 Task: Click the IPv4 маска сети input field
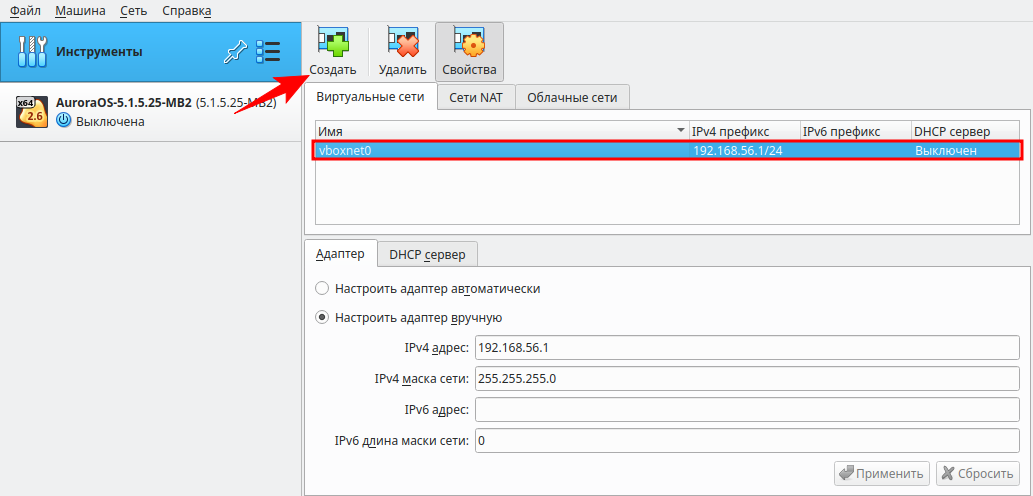pyautogui.click(x=747, y=378)
